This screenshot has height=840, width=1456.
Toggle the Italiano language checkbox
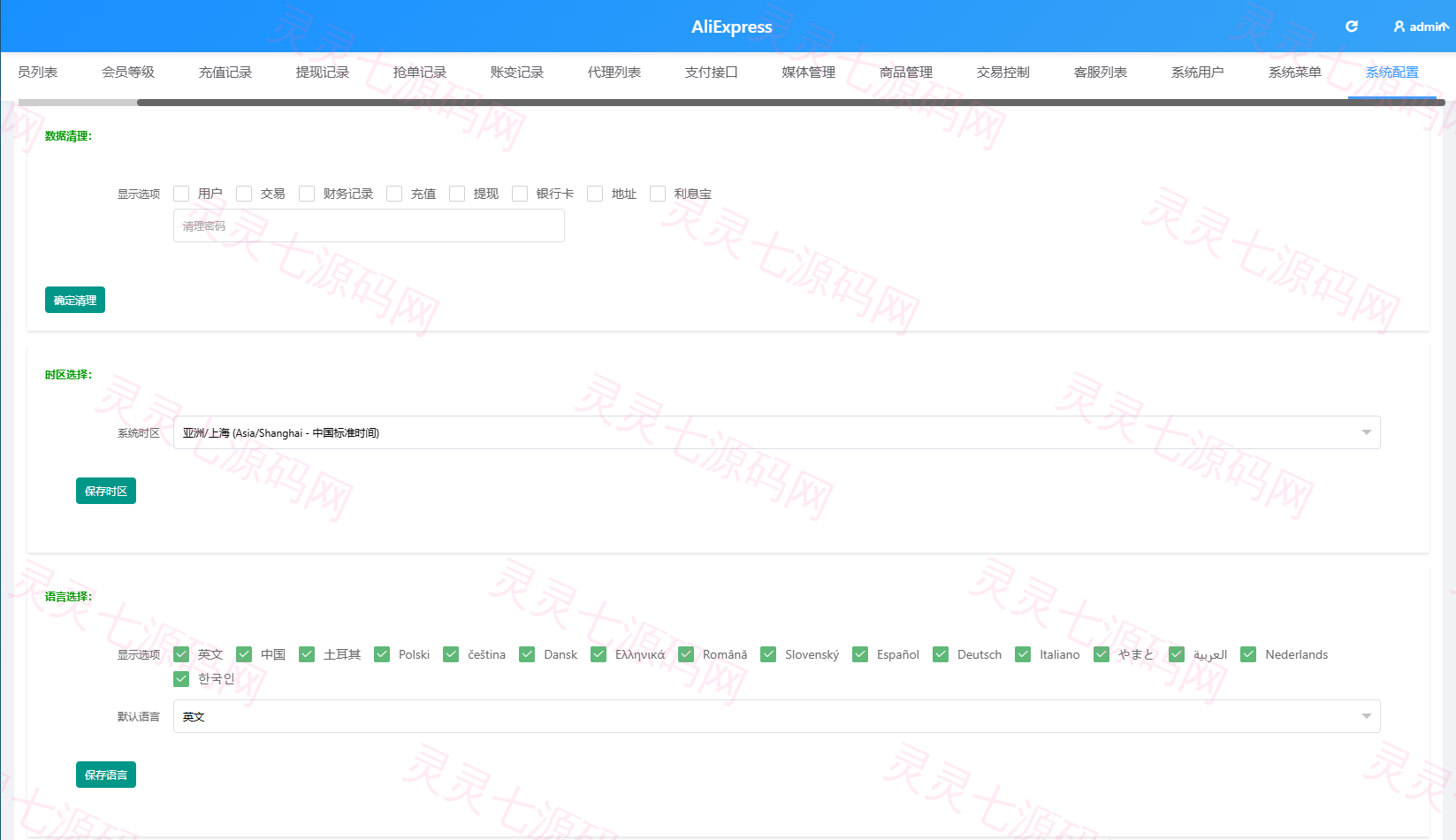1023,654
